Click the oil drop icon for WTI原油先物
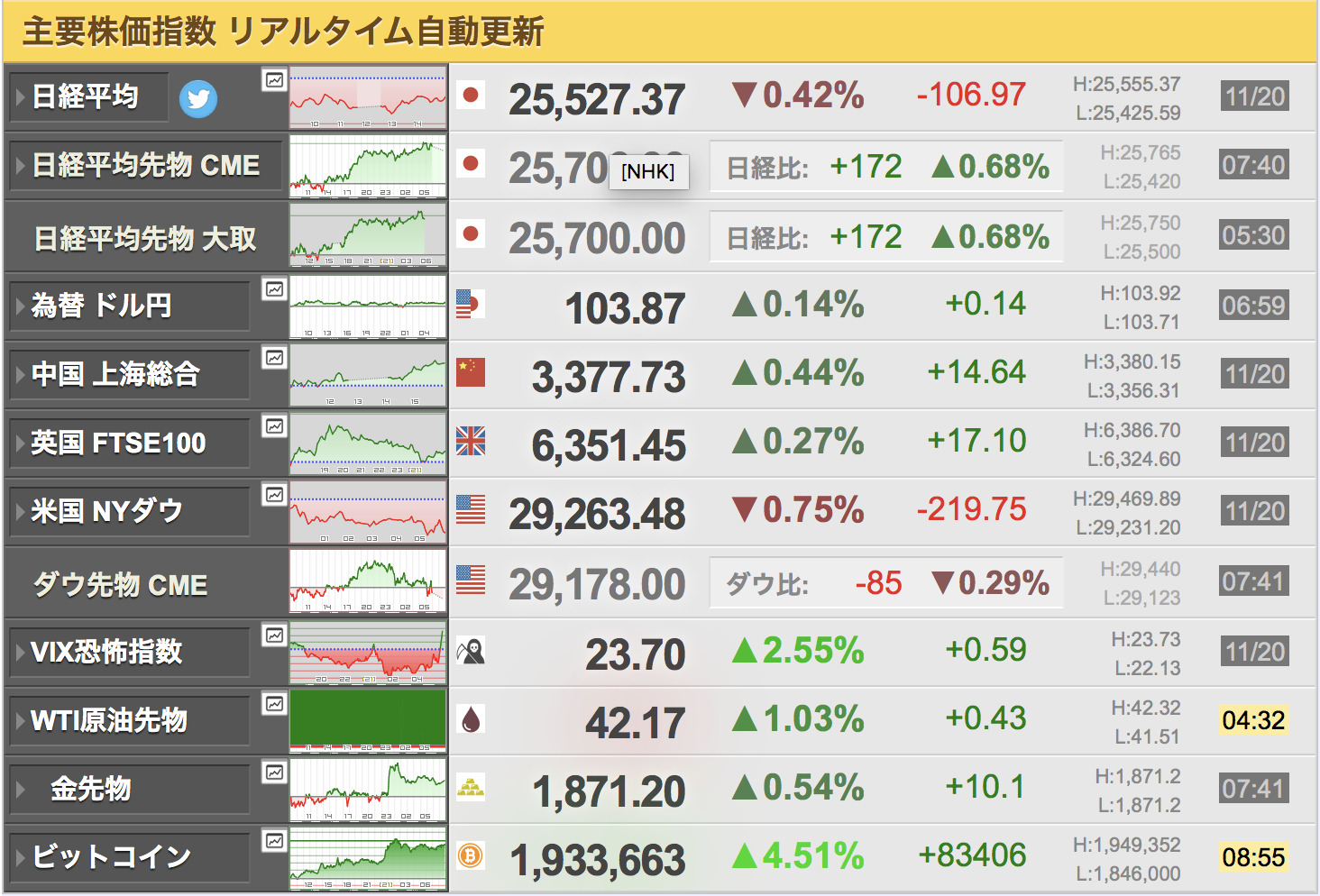 [470, 718]
